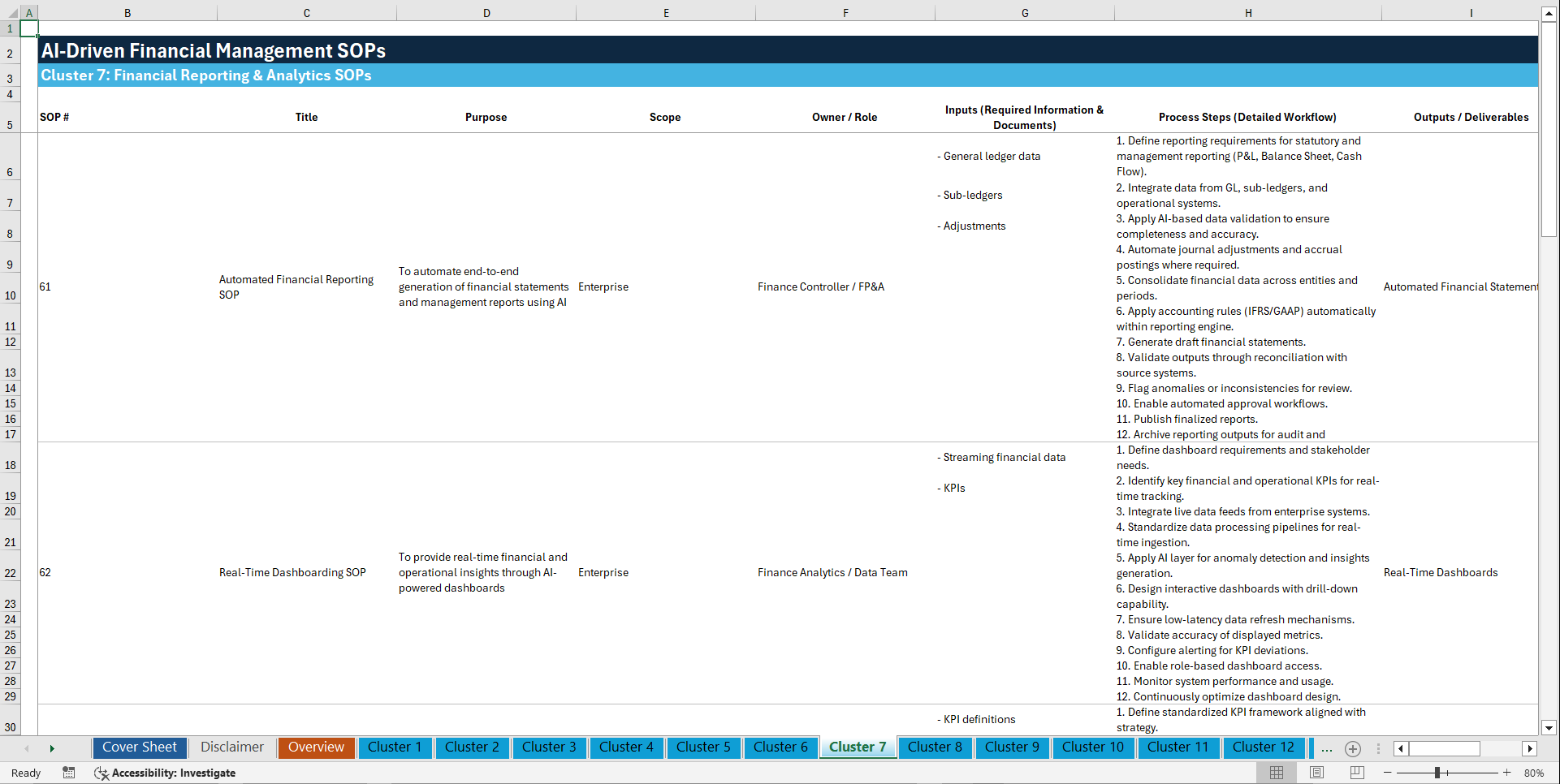This screenshot has height=784, width=1560.
Task: Select the Page Layout view icon
Action: [1316, 772]
